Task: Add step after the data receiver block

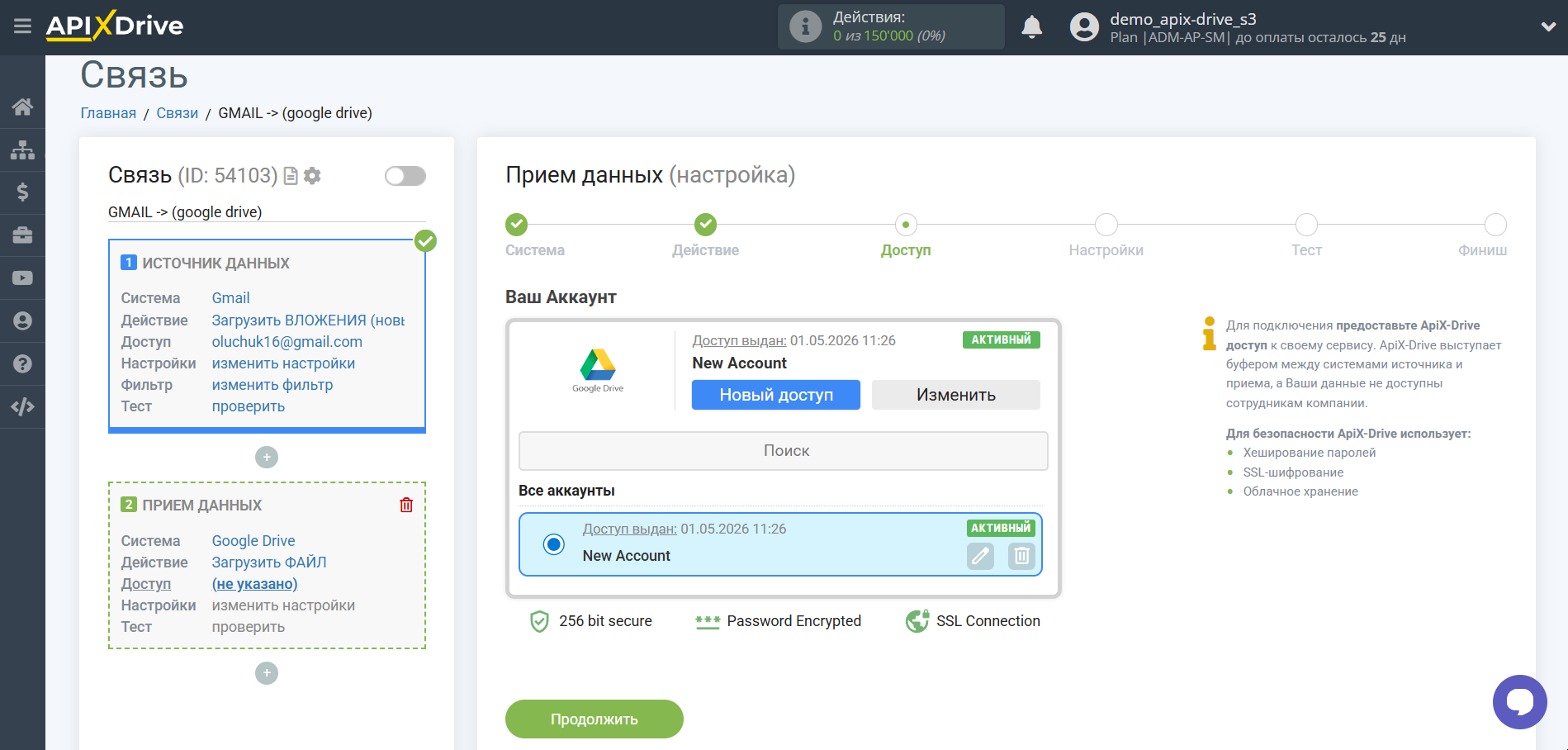Action: coord(267,673)
